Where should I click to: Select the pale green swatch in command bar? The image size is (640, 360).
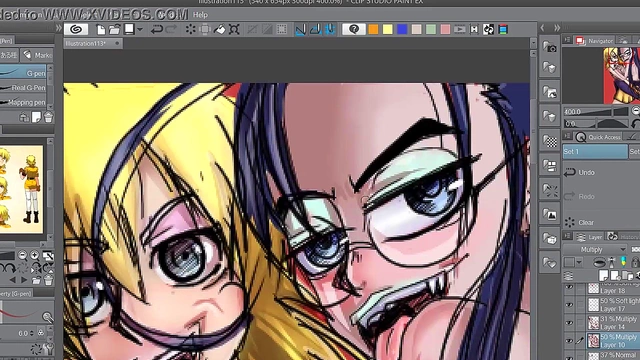[431, 29]
